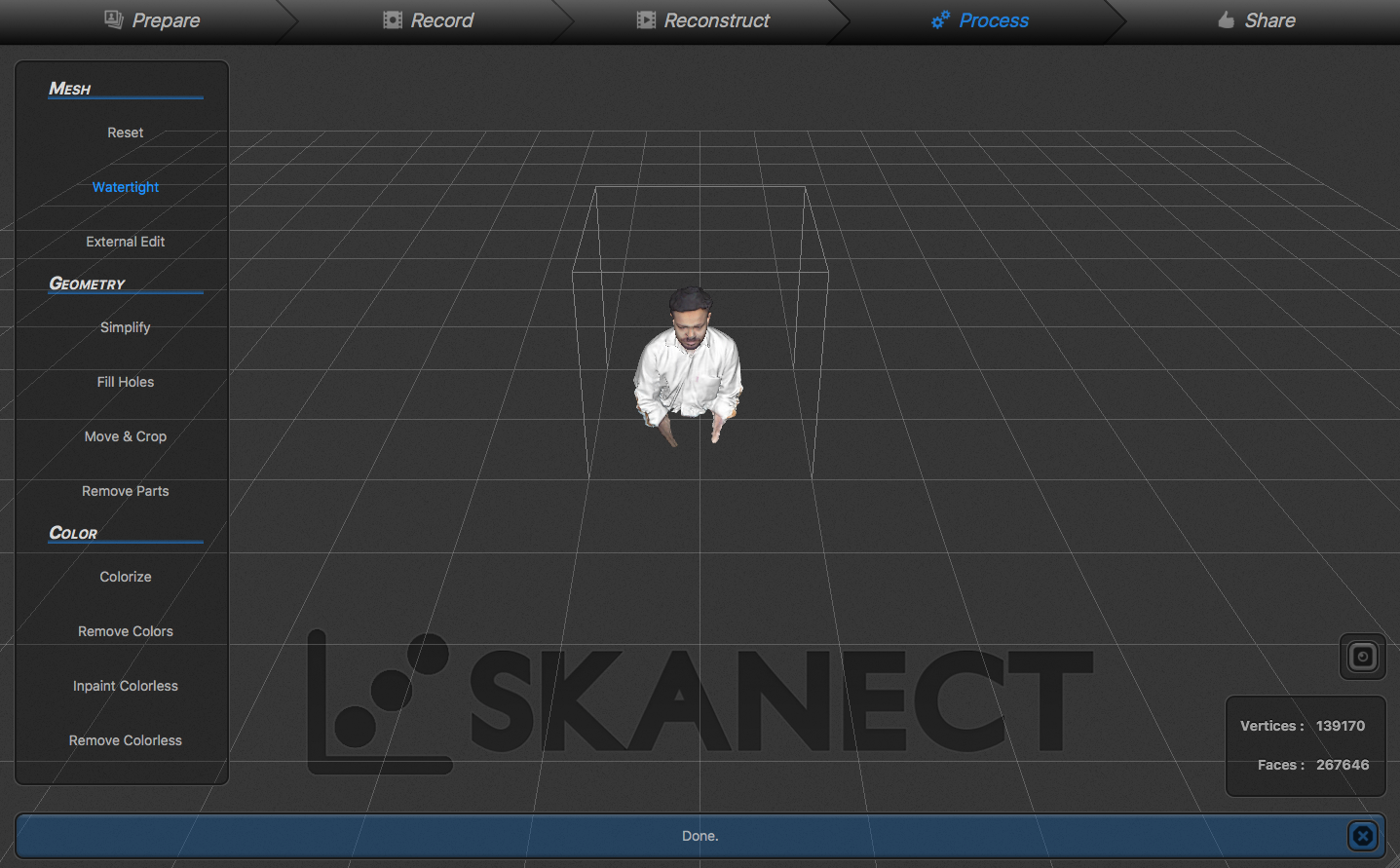Image resolution: width=1400 pixels, height=868 pixels.
Task: Click Remove Colorless
Action: (x=126, y=740)
